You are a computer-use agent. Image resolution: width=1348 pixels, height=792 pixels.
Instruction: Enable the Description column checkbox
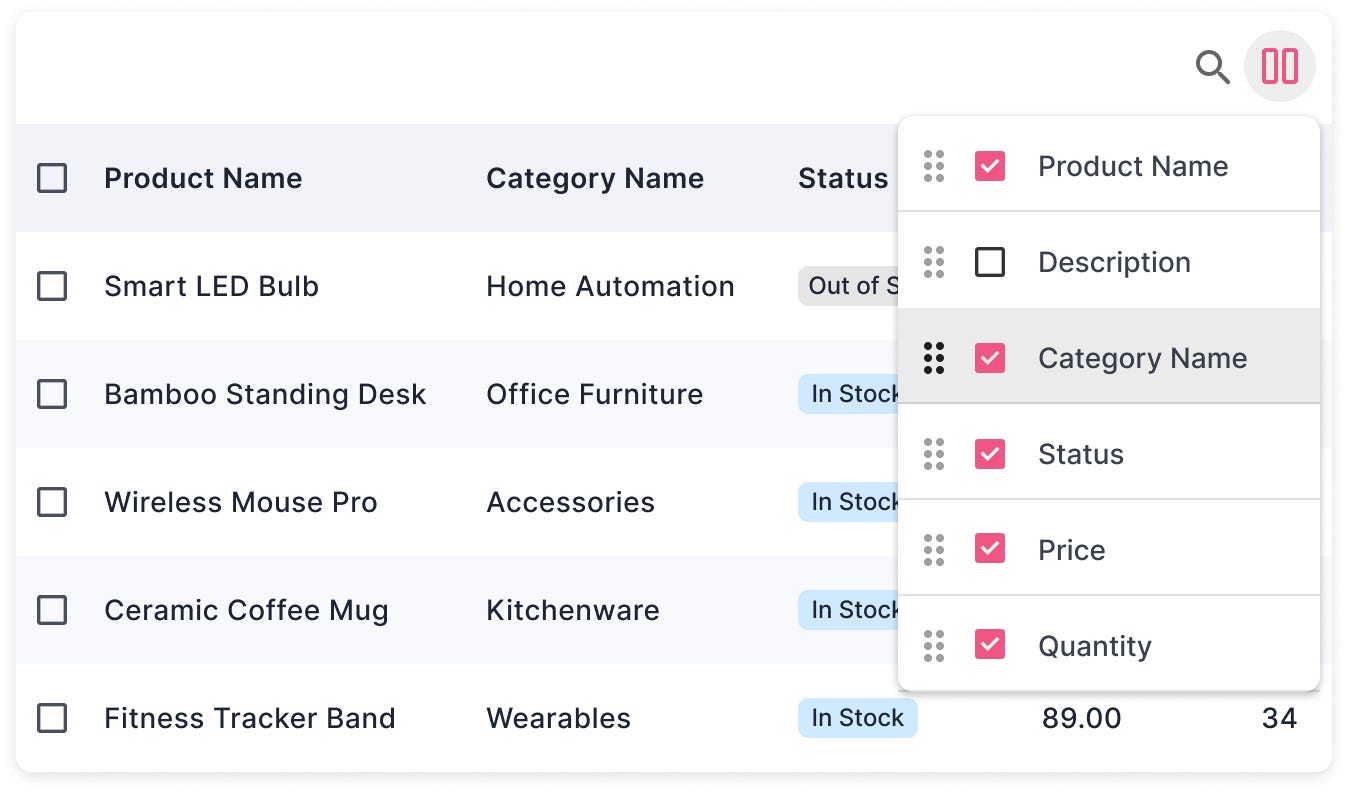click(990, 262)
